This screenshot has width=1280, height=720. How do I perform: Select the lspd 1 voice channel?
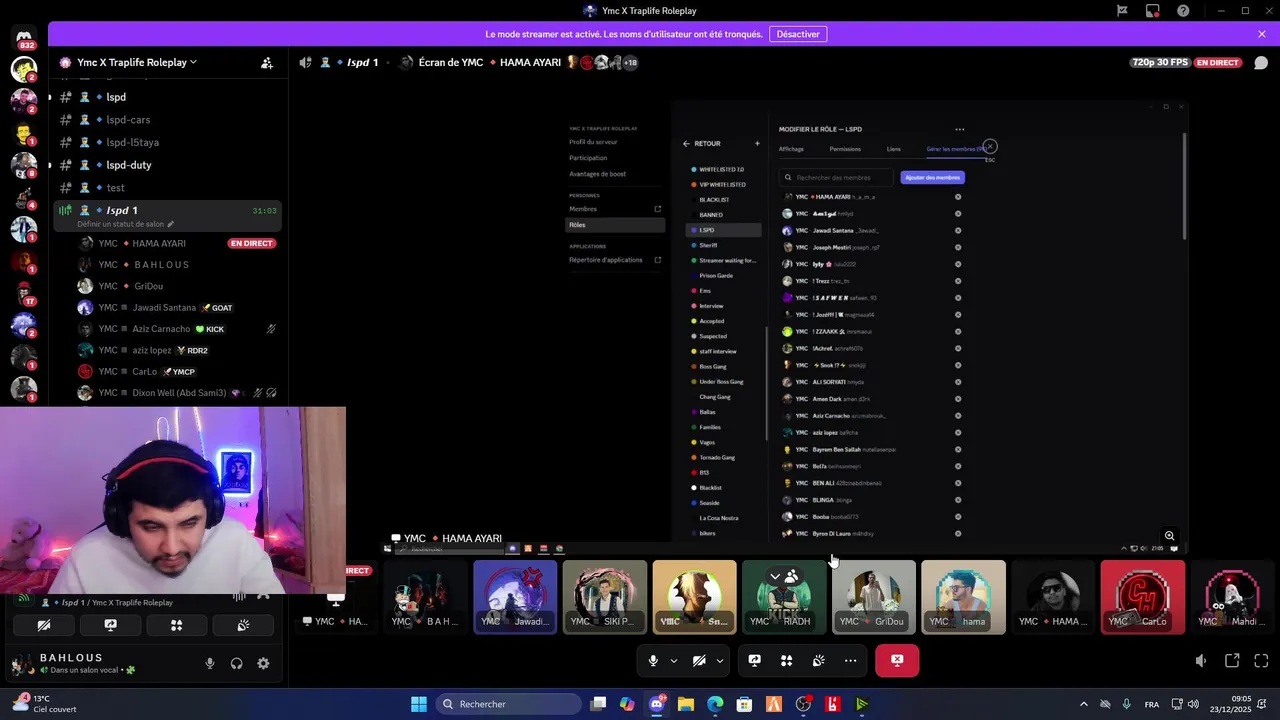[x=167, y=215]
